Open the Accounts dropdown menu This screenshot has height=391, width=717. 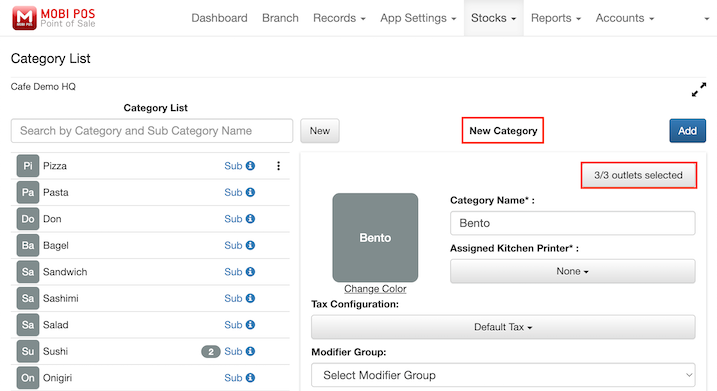625,18
